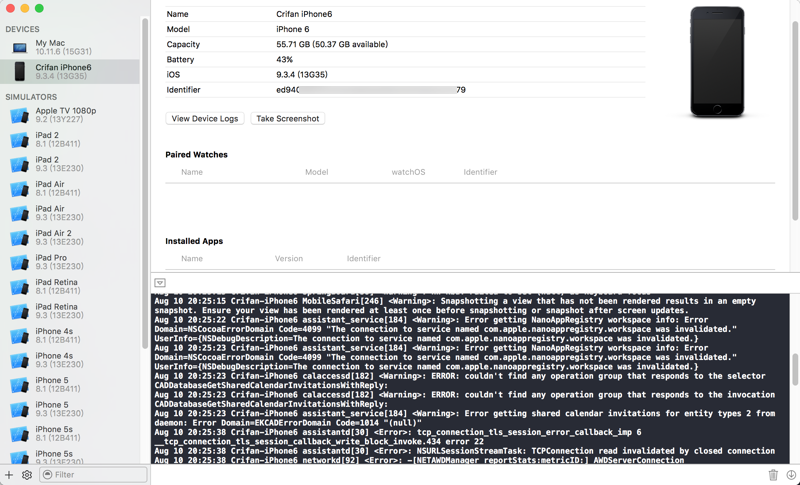Click the green zoom window button
The width and height of the screenshot is (800, 485).
(39, 8)
